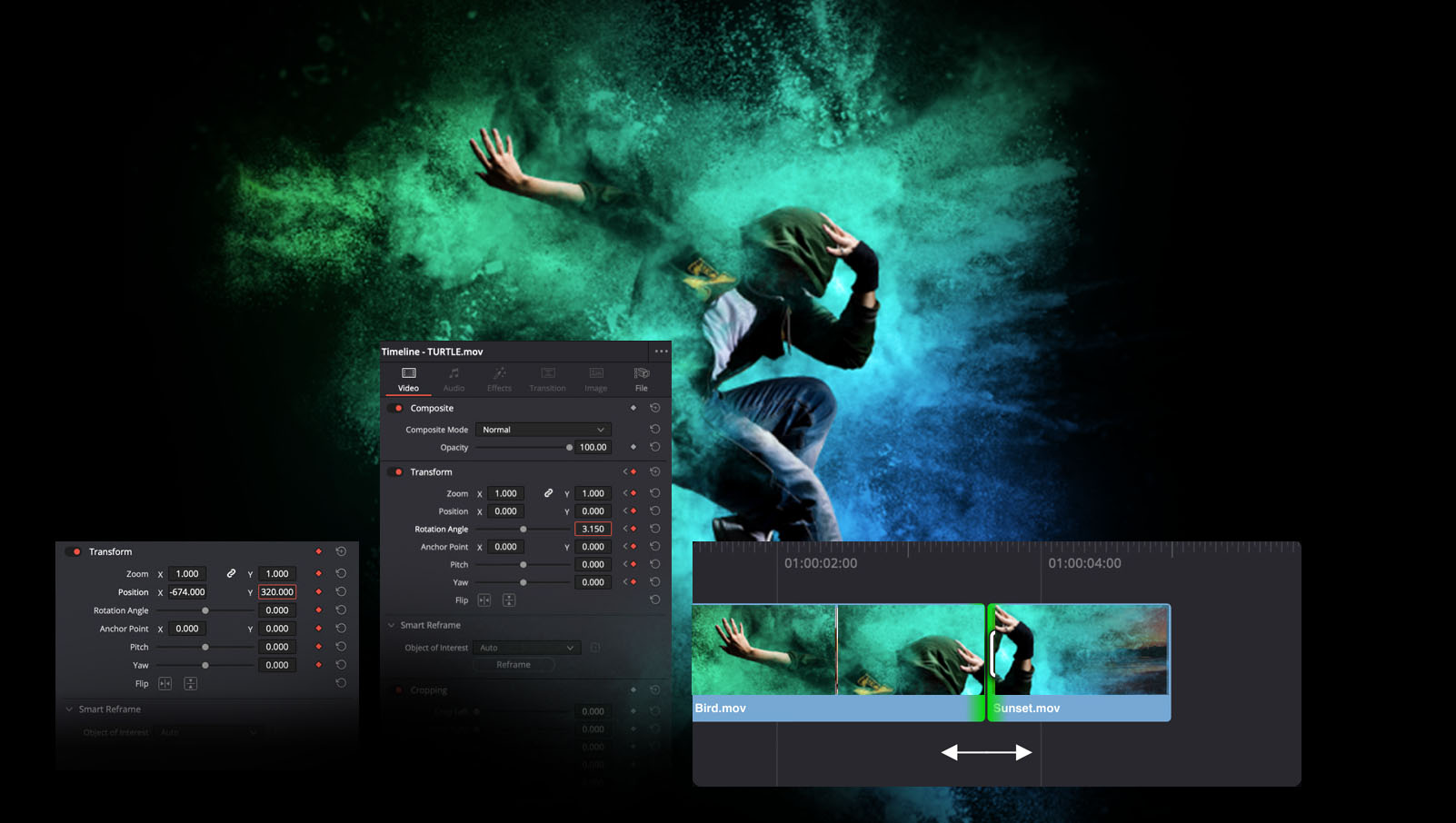
Task: Add keyframe for Position in left Transform panel
Action: coord(318,592)
